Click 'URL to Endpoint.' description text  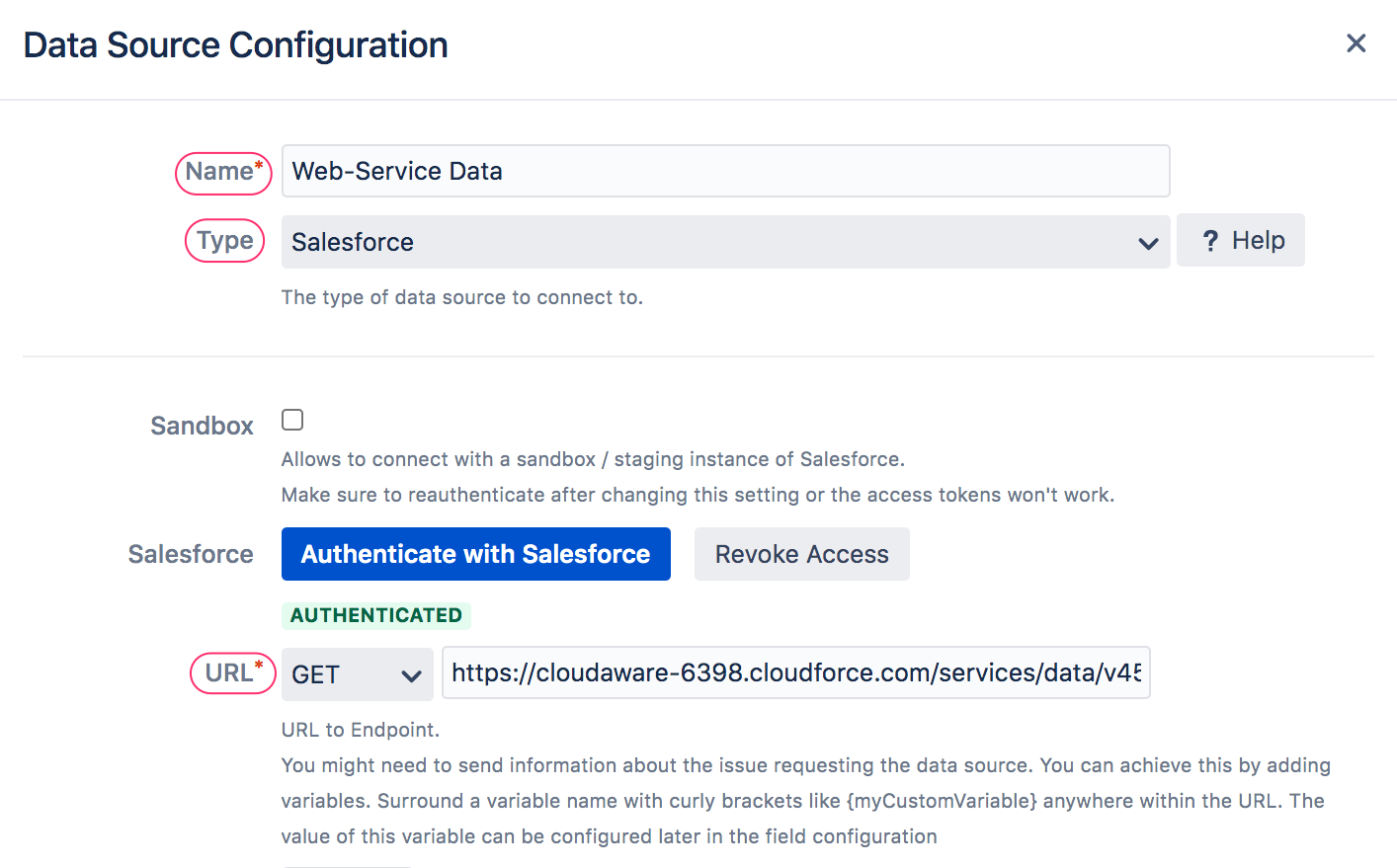coord(360,730)
